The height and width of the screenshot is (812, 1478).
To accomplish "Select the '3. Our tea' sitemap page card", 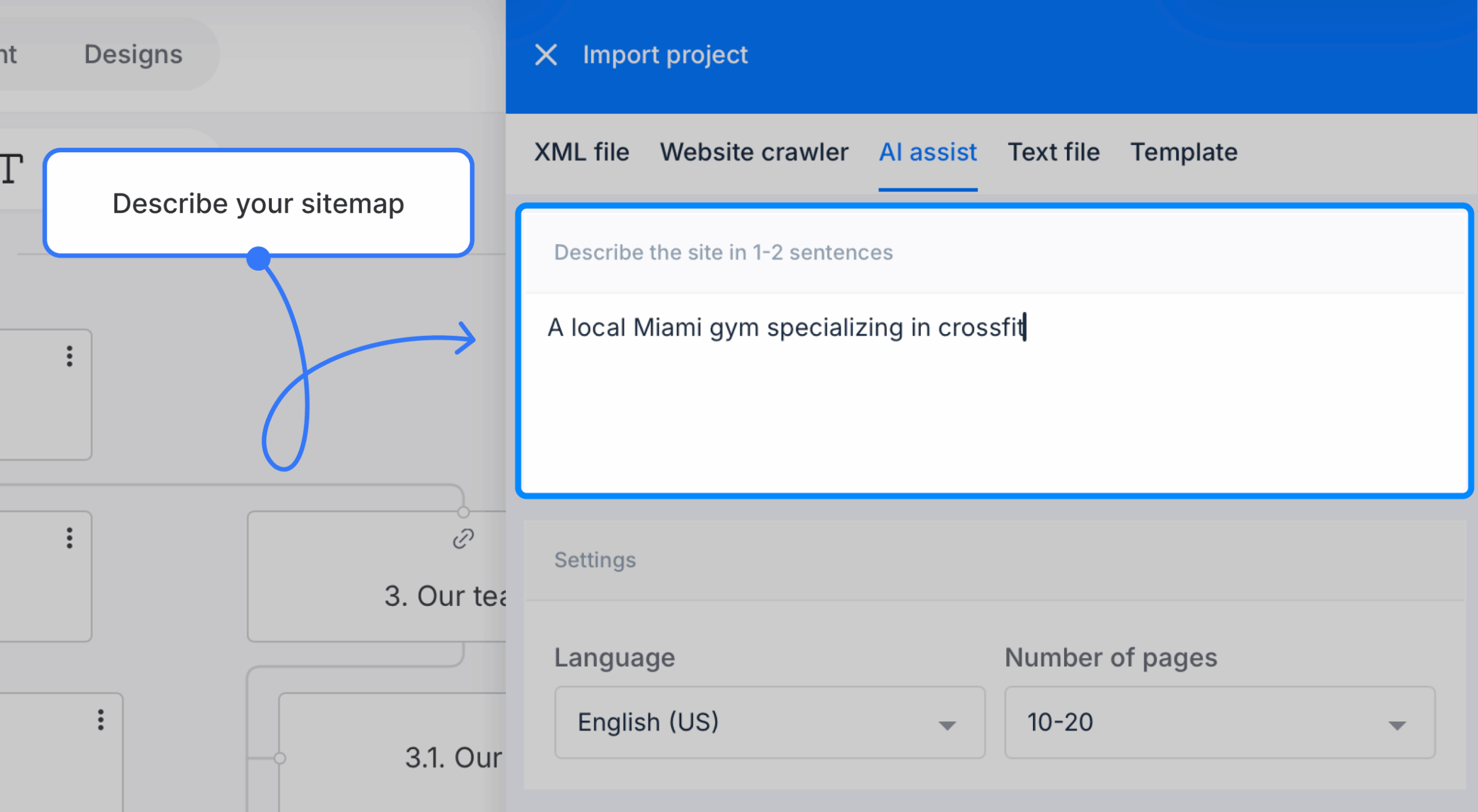I will pos(377,576).
